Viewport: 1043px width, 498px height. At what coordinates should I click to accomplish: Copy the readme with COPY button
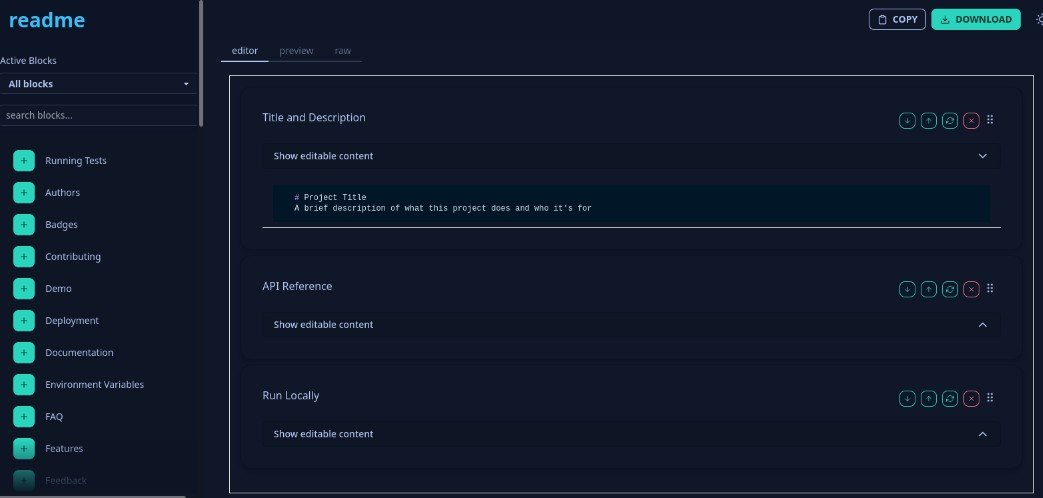[x=897, y=19]
